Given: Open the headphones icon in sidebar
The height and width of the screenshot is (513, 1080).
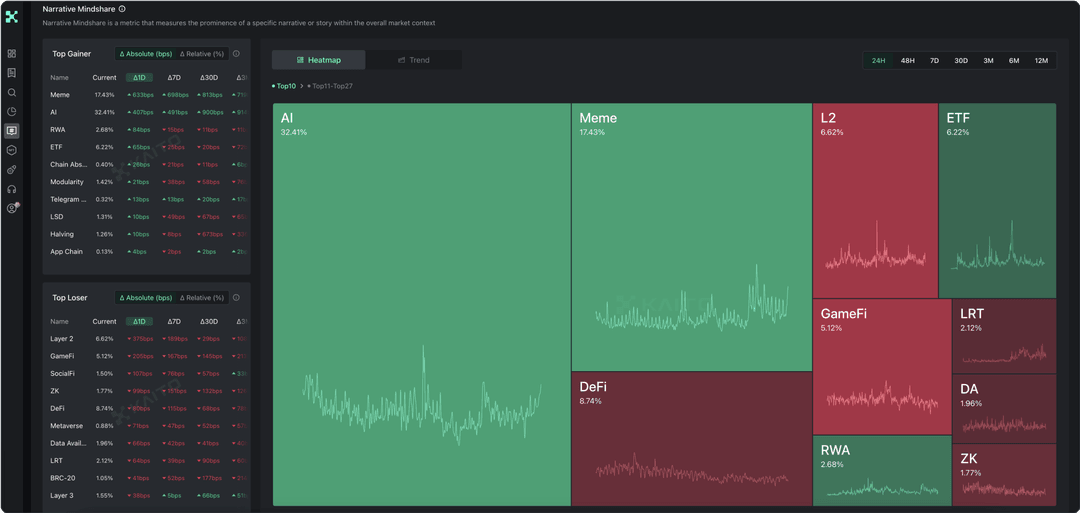Looking at the screenshot, I should tap(12, 189).
